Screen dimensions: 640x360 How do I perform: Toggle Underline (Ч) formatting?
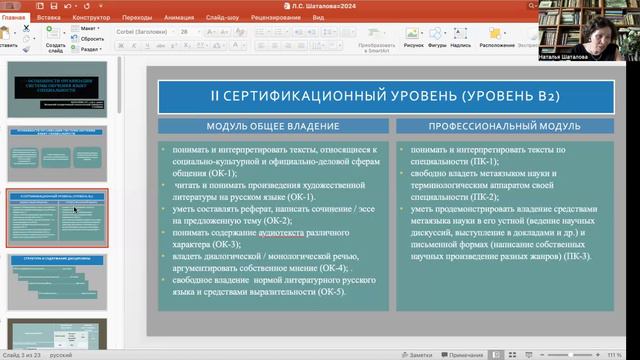147,46
